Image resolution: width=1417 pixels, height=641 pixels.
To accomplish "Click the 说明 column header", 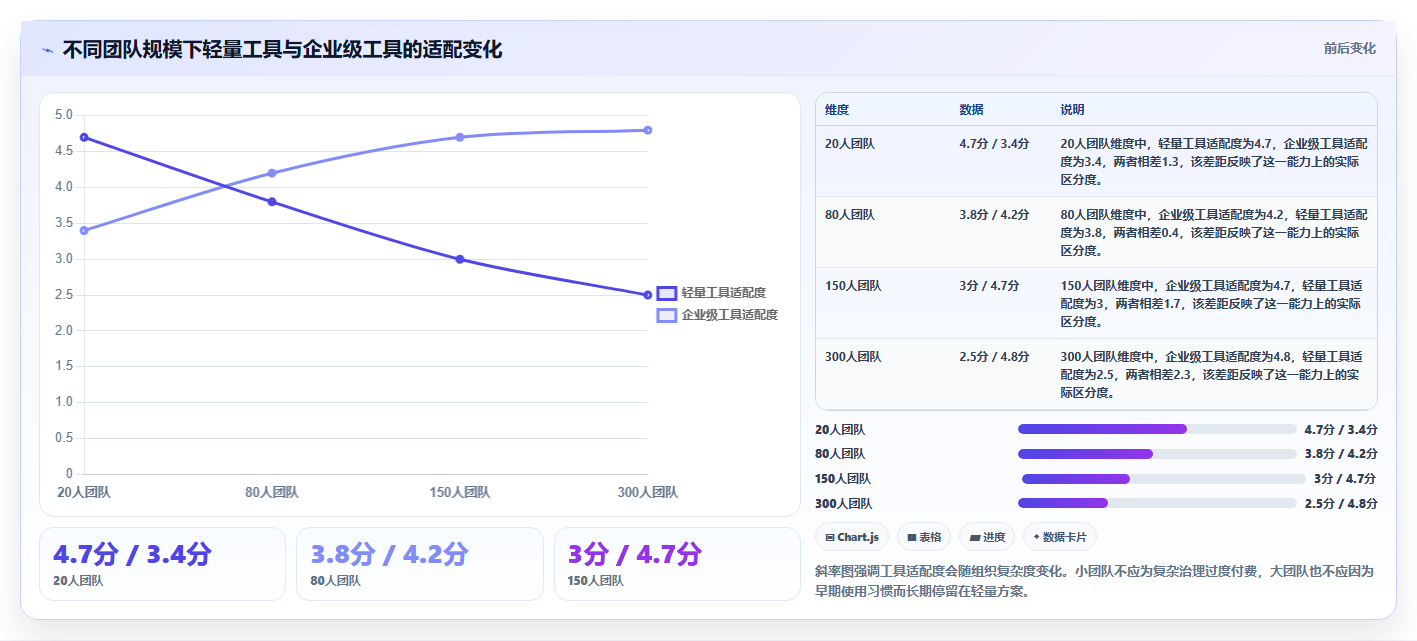I will coord(1072,110).
